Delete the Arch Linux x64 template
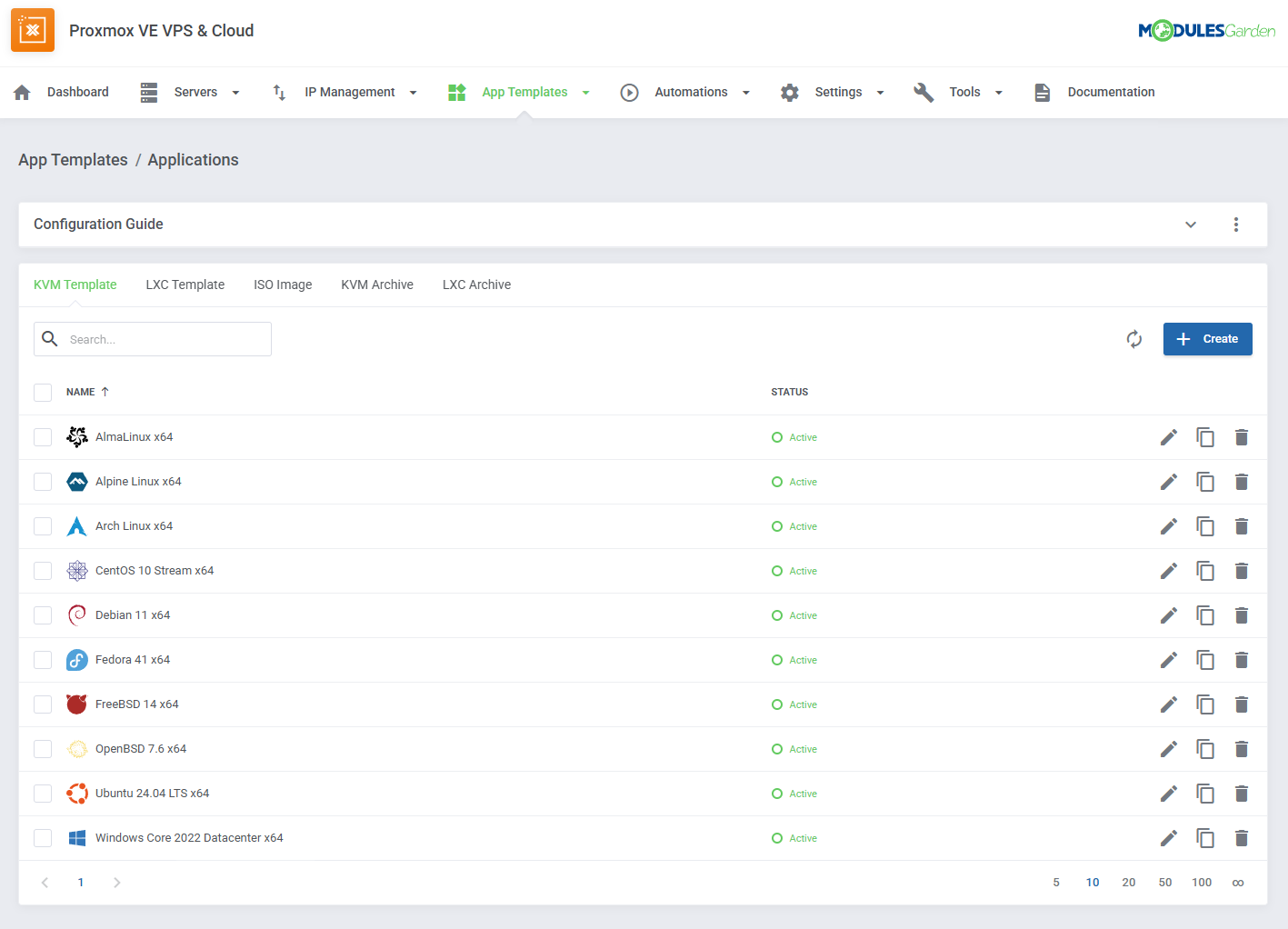1288x929 pixels. pyautogui.click(x=1242, y=526)
